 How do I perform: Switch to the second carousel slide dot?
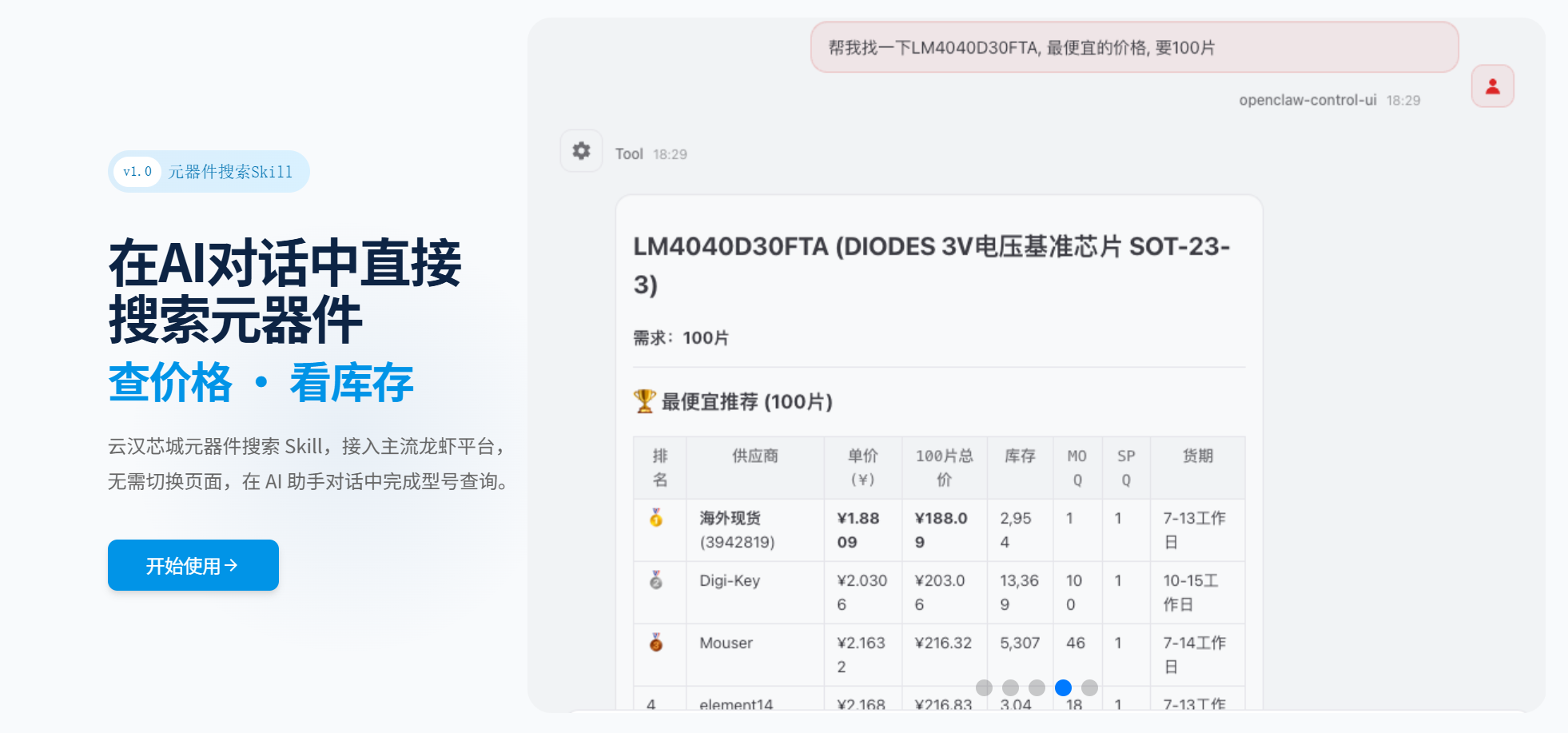click(1010, 687)
